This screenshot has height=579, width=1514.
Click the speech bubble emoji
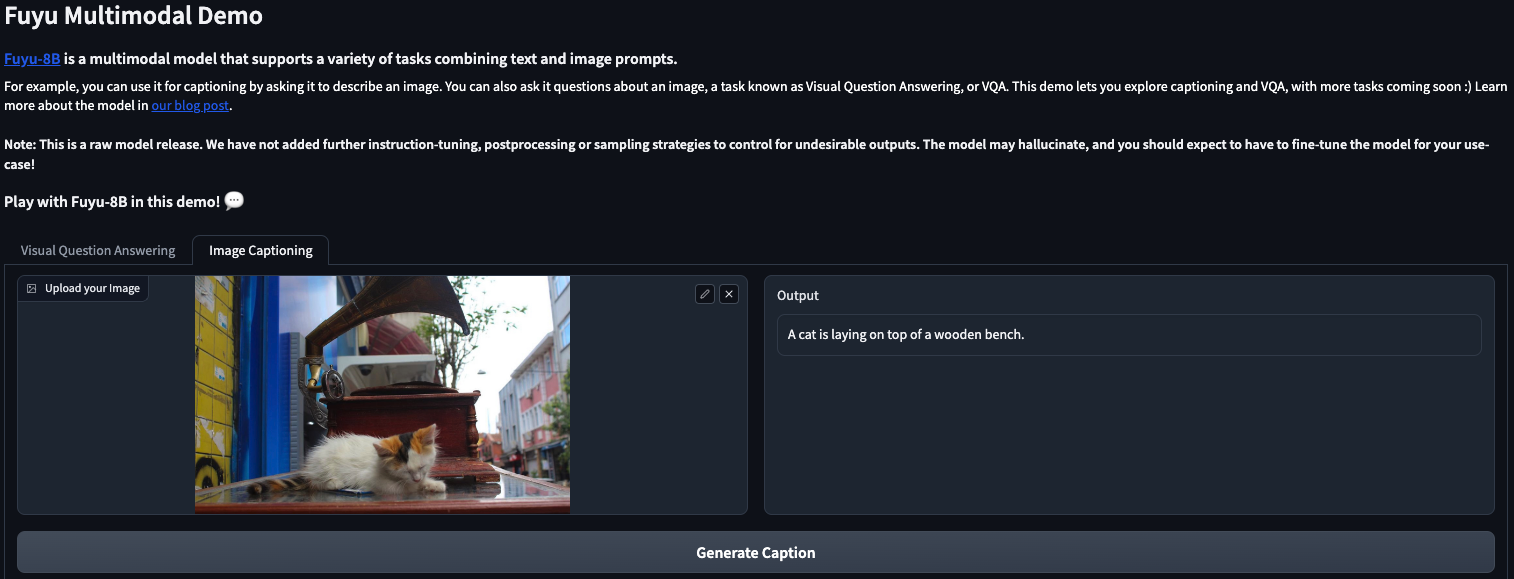(x=234, y=201)
